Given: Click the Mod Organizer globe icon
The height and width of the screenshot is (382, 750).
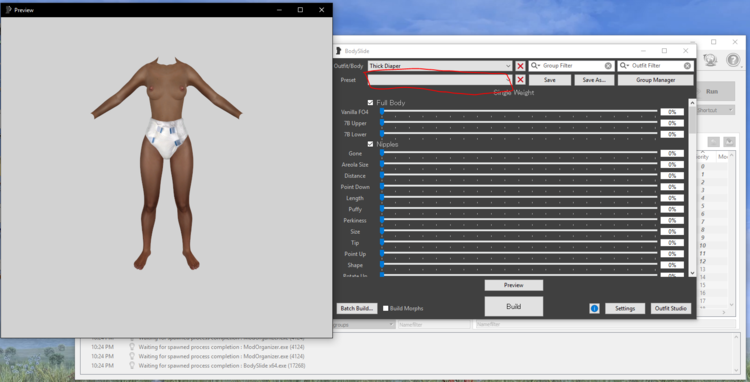Looking at the screenshot, I should tap(710, 60).
